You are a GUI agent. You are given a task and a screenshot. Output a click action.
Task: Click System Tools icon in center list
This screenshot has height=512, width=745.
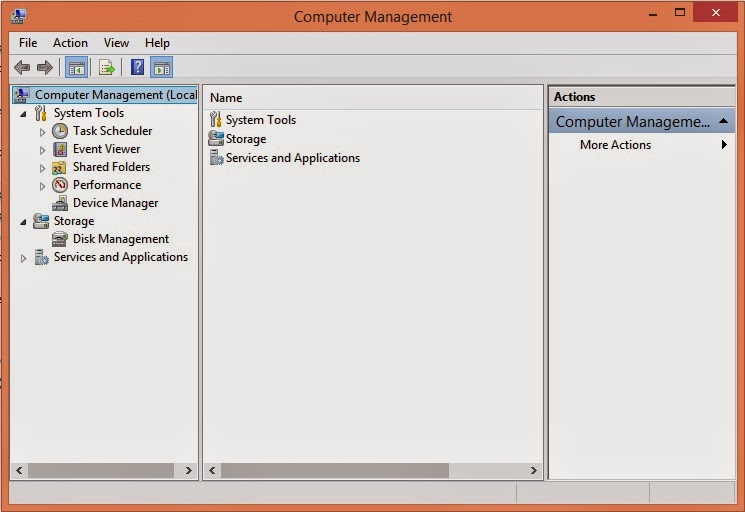point(215,119)
